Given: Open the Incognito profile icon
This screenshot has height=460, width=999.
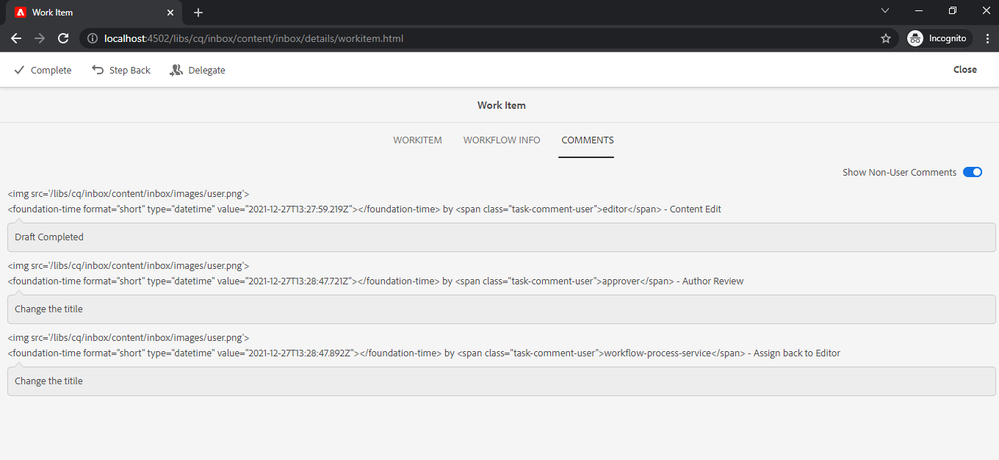Looking at the screenshot, I should coord(915,38).
